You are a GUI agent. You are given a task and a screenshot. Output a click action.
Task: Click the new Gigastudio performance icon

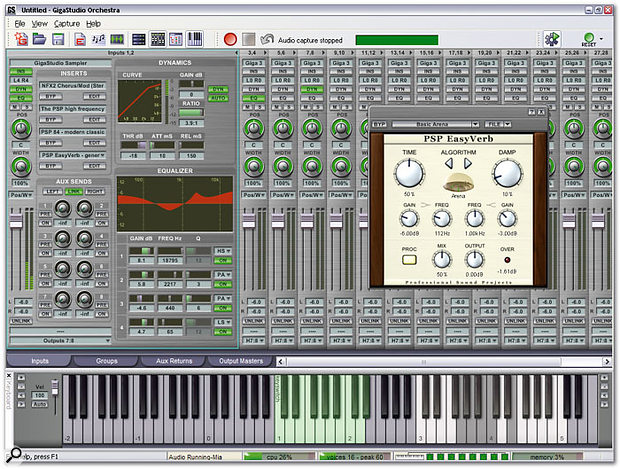click(x=21, y=39)
